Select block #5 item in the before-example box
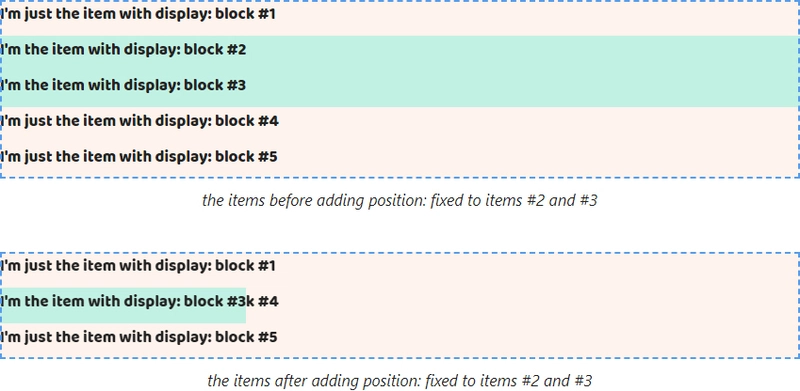 (x=140, y=157)
